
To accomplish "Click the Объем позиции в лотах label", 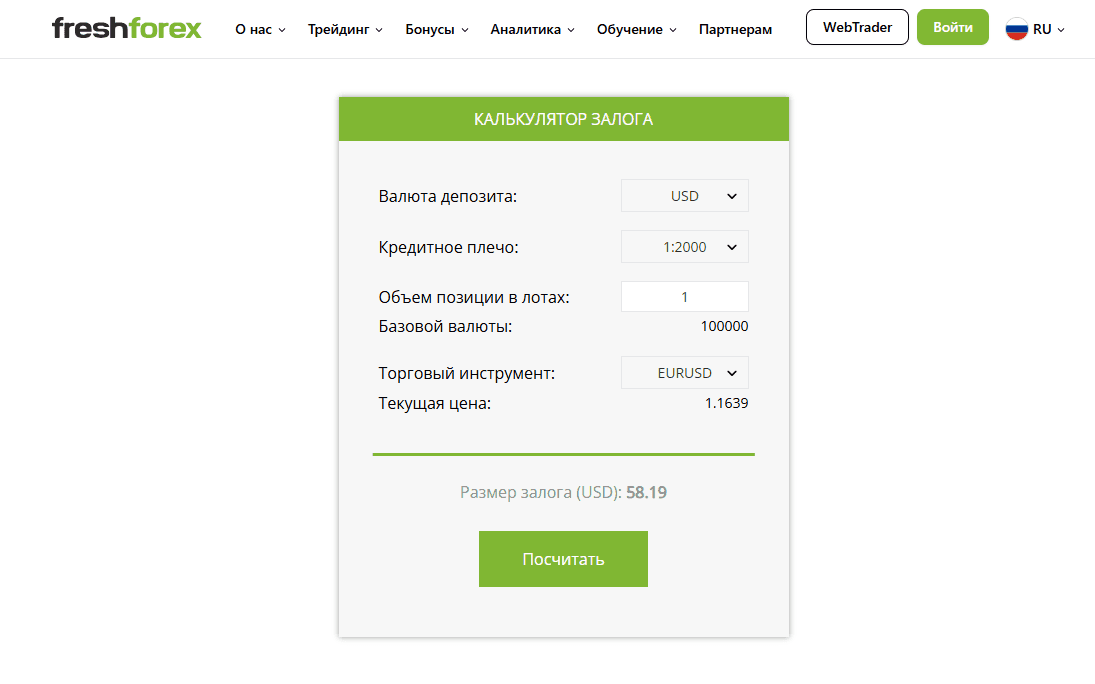I will [x=474, y=297].
